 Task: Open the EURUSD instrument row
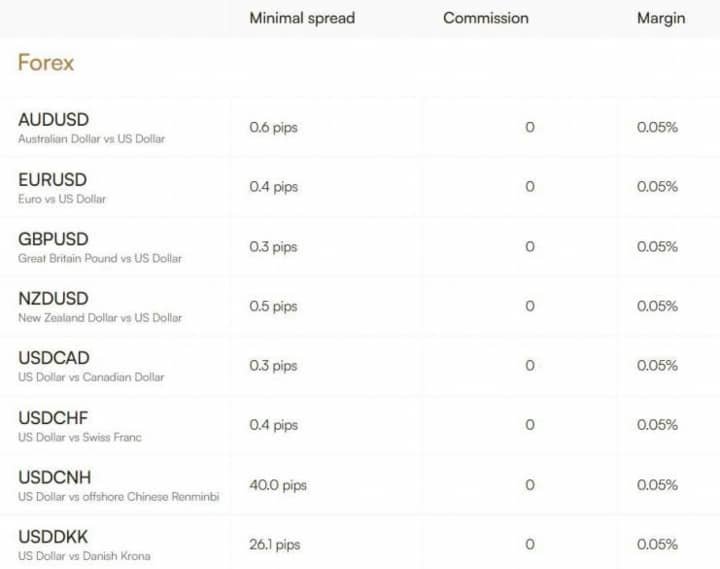click(x=52, y=180)
